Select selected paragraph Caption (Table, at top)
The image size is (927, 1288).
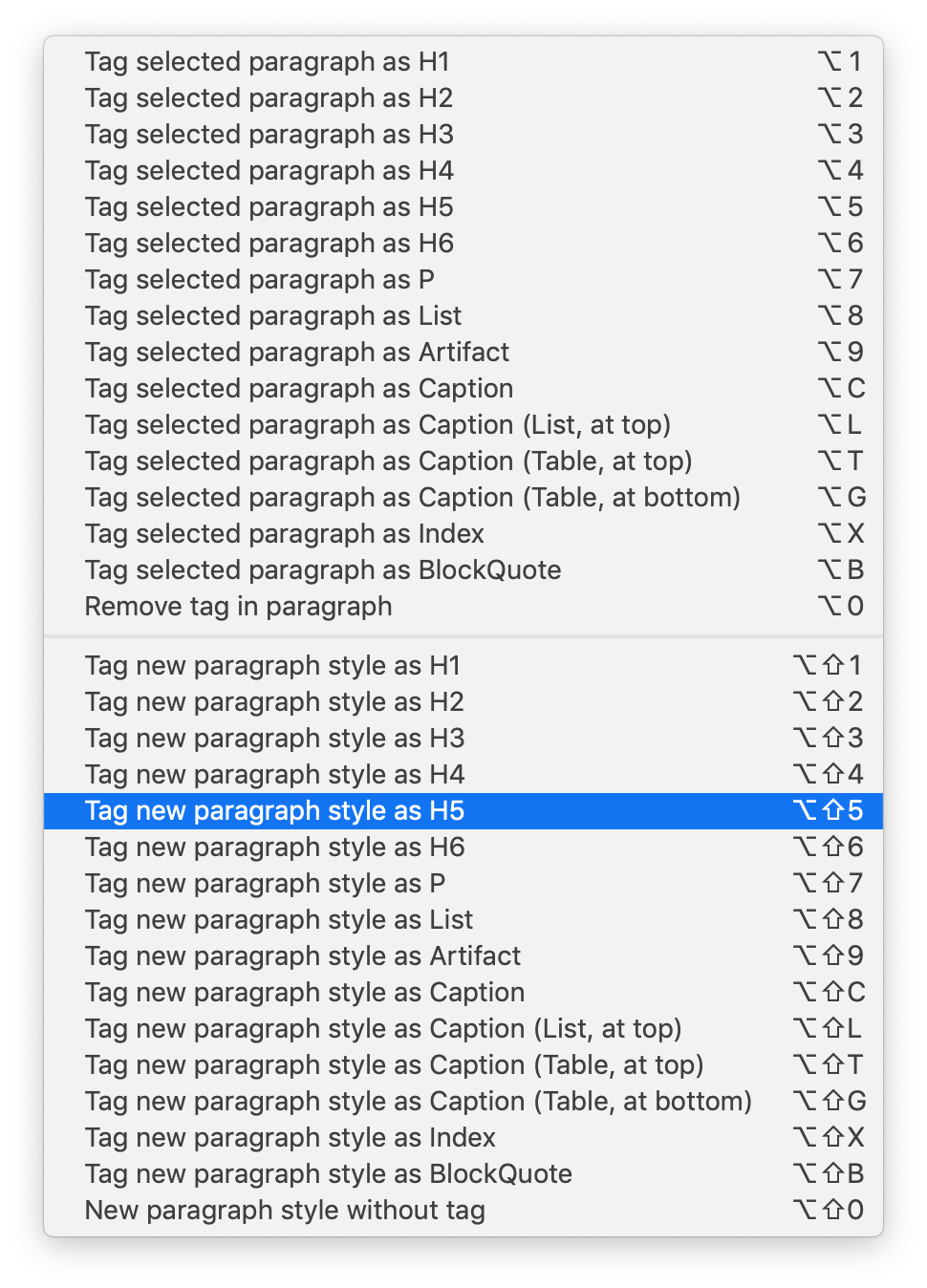click(463, 461)
